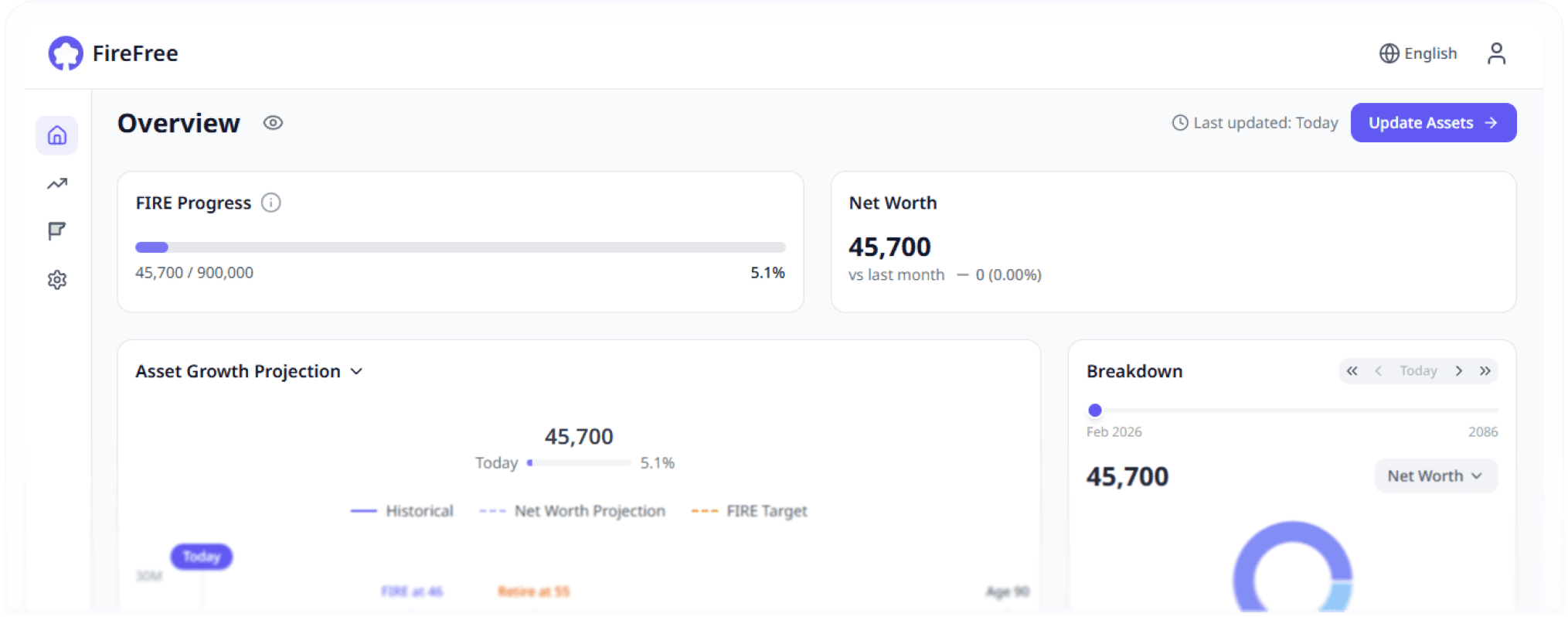Click the FireFree logo icon
The width and height of the screenshot is (1568, 617).
point(65,53)
